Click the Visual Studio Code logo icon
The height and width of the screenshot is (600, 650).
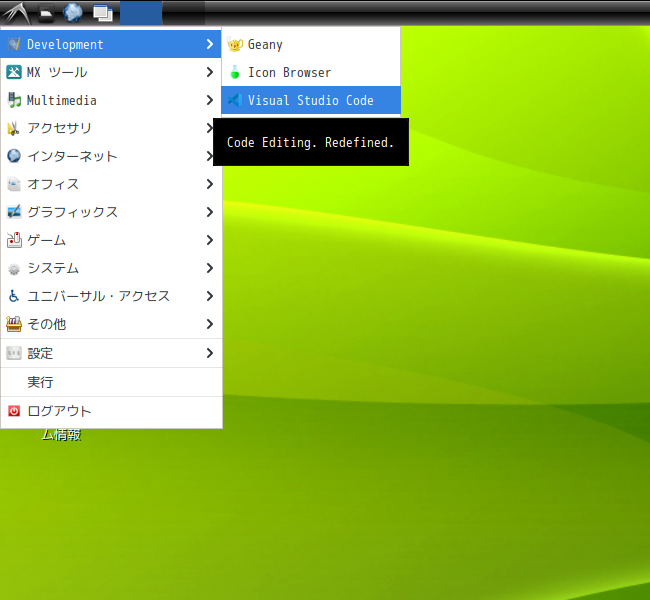click(235, 100)
